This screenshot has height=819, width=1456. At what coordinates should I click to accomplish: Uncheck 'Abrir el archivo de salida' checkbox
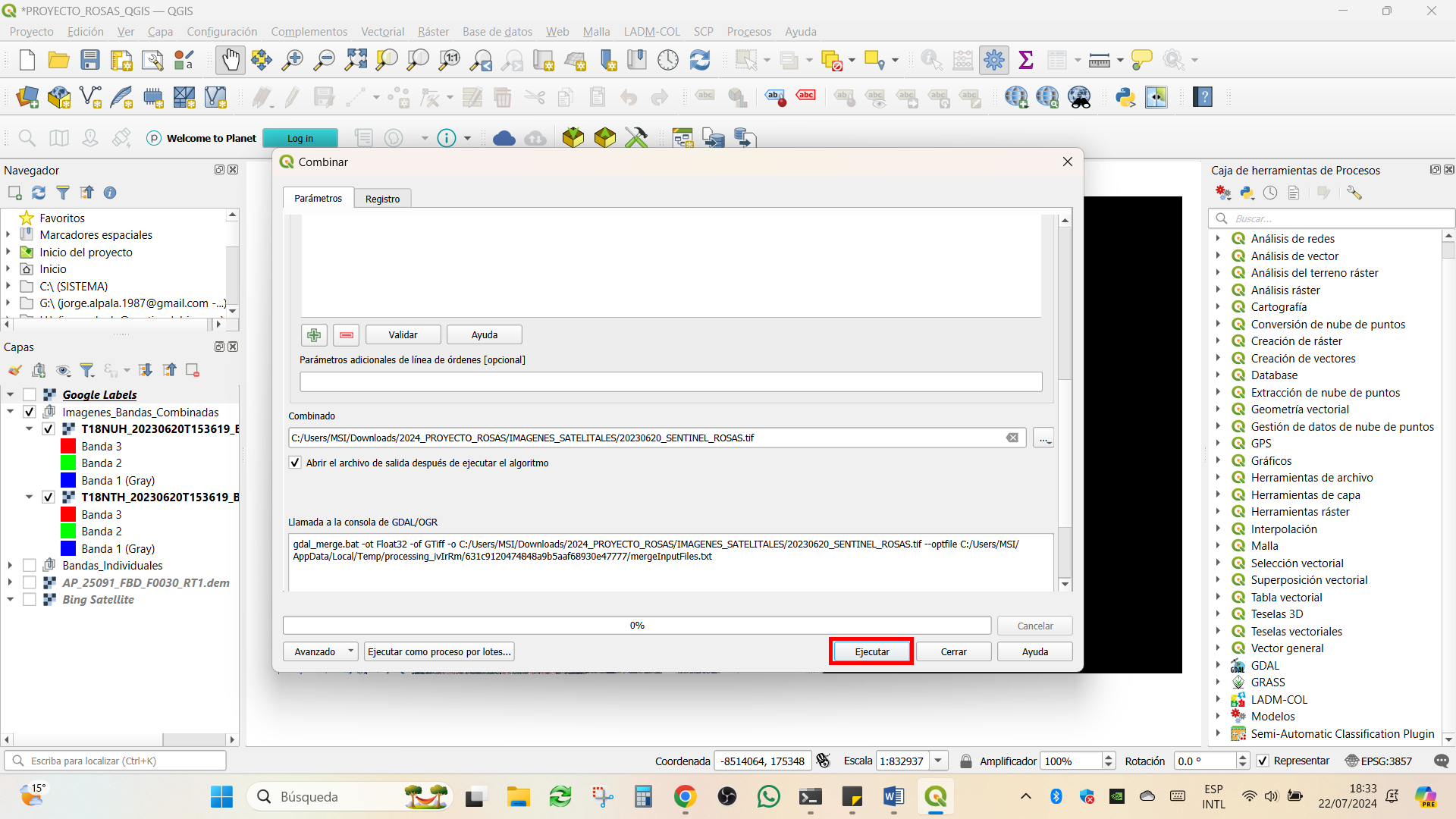pyautogui.click(x=295, y=463)
